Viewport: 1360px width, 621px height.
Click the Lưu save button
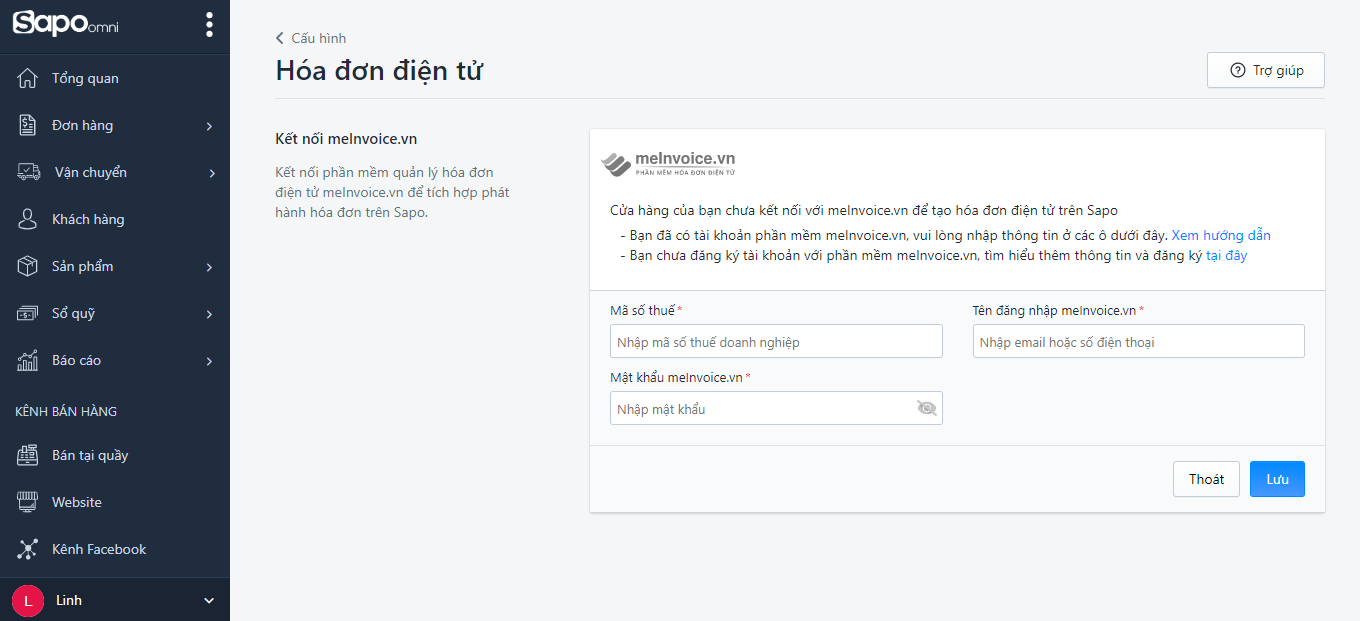(1277, 479)
